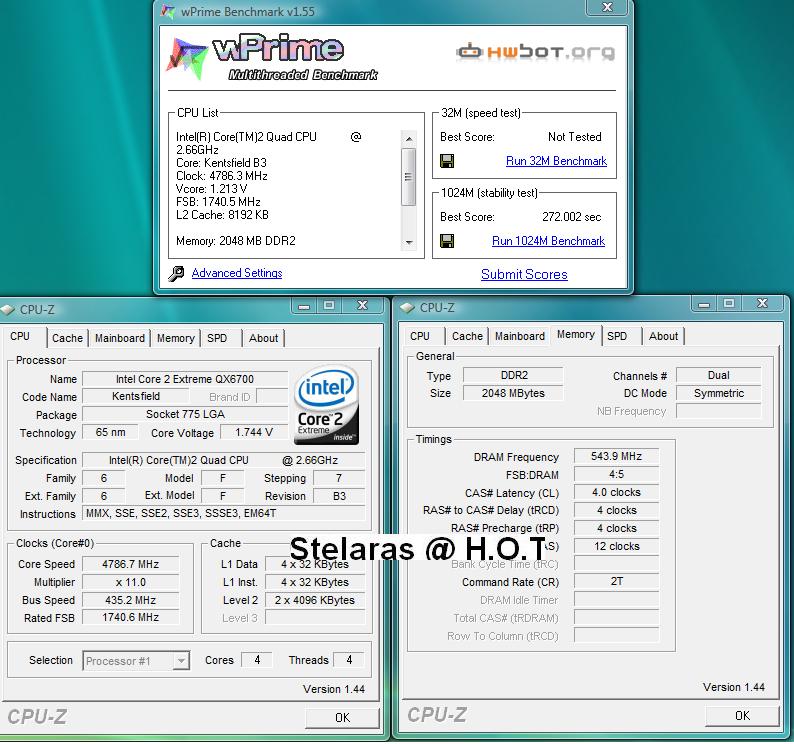Click OK in left CPU-Z window
This screenshot has width=794, height=744.
(x=342, y=718)
